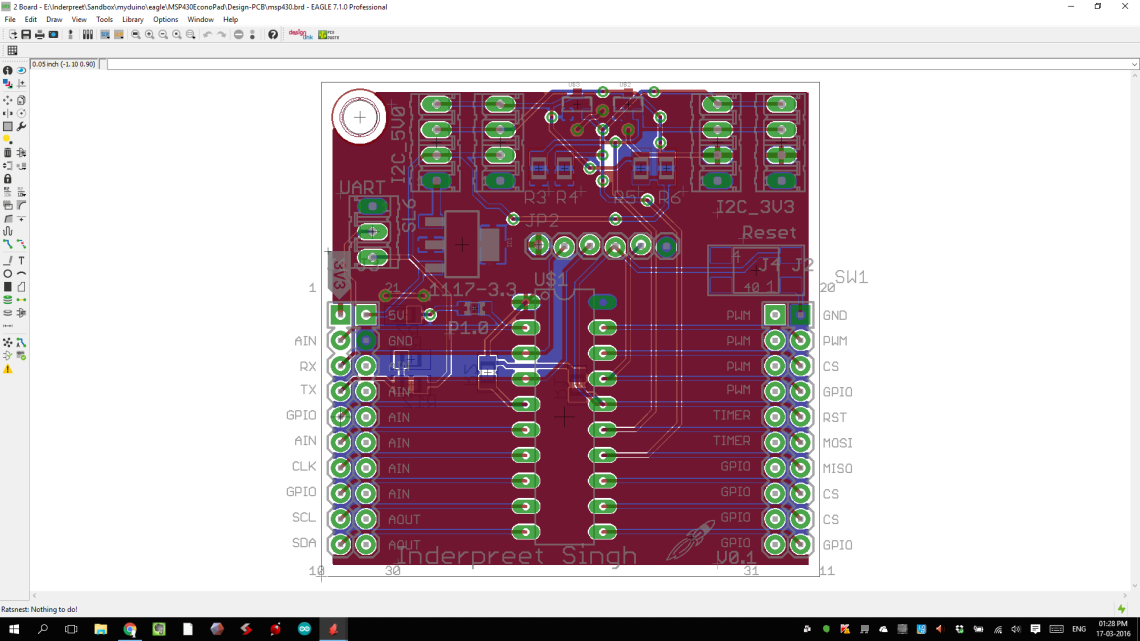Click the Undo arrow in the toolbar
The height and width of the screenshot is (641, 1140).
(x=209, y=33)
